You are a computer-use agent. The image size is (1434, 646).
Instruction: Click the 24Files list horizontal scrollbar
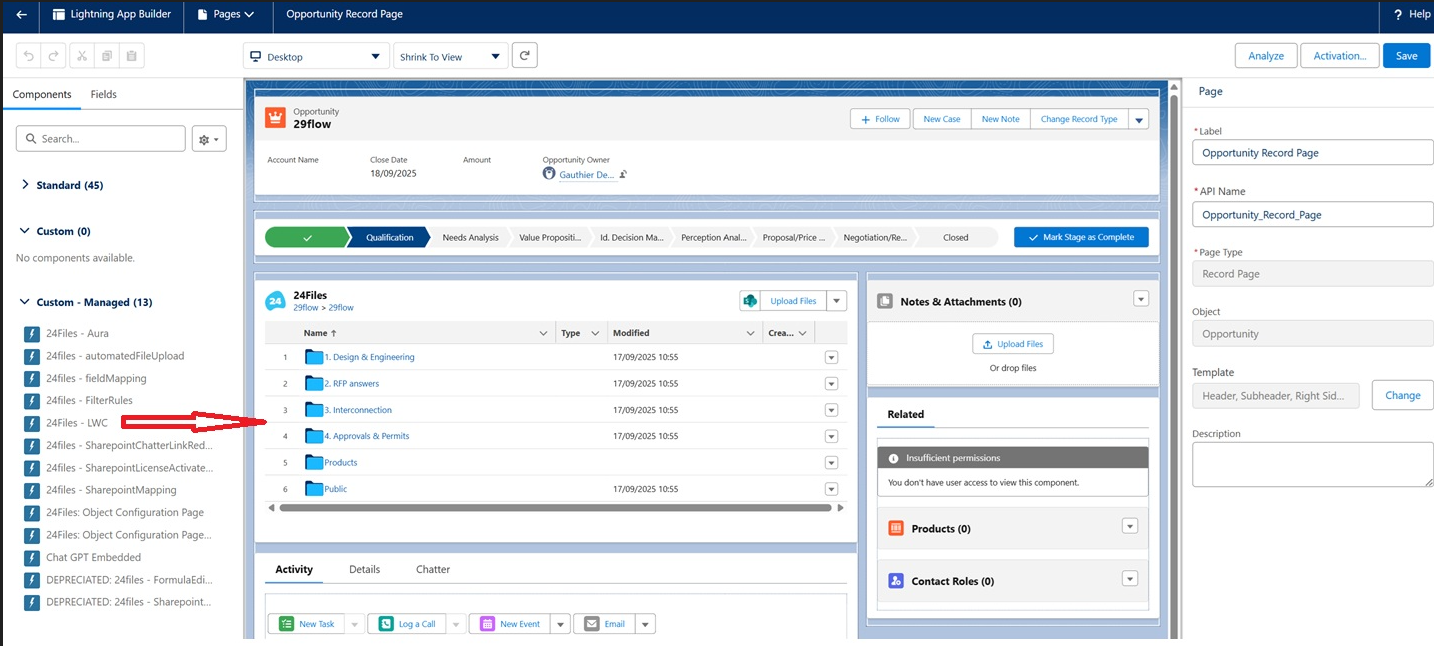[x=555, y=508]
